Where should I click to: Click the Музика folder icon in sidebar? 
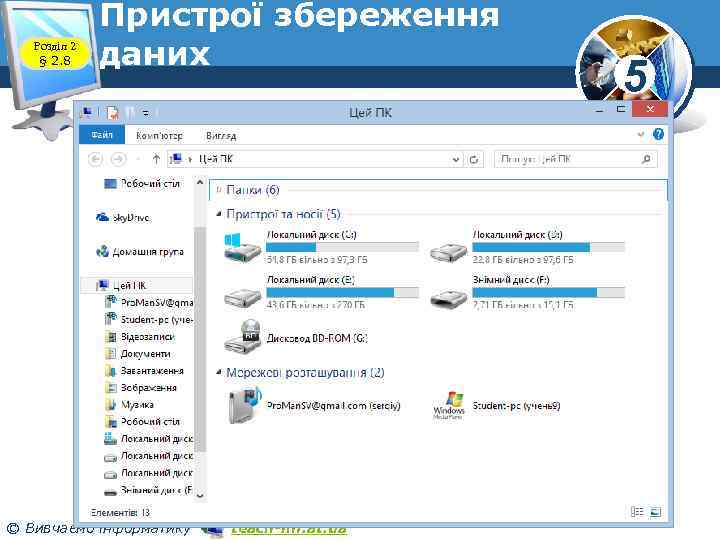tap(111, 405)
